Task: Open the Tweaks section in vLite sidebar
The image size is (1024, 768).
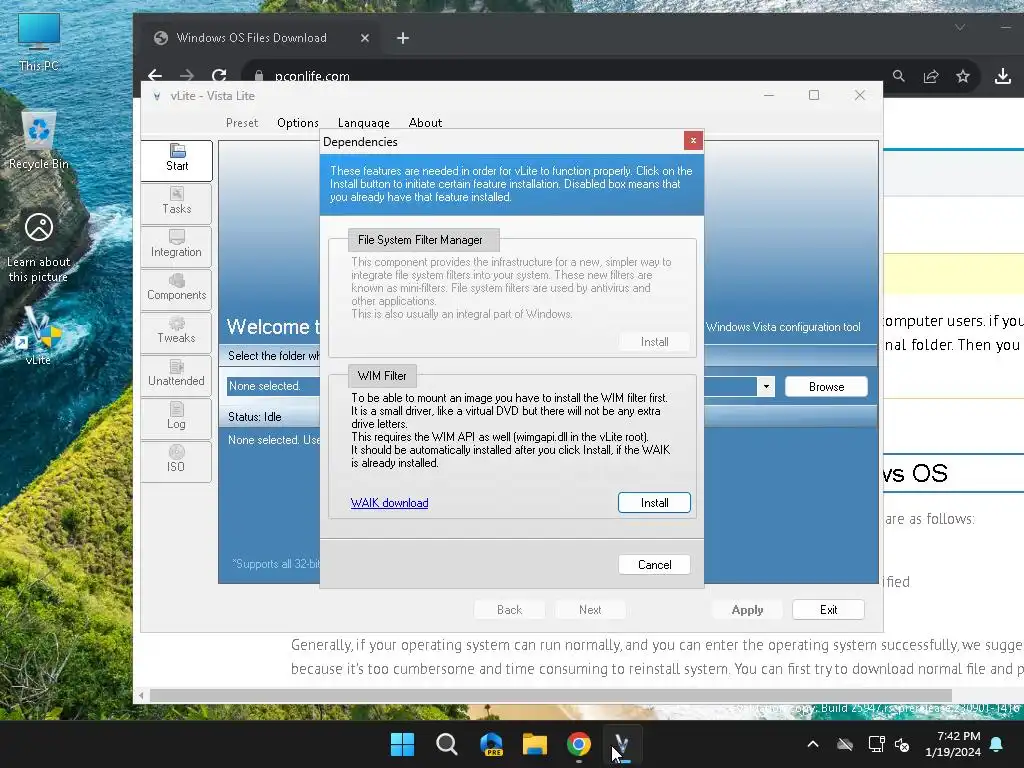Action: pos(176,332)
